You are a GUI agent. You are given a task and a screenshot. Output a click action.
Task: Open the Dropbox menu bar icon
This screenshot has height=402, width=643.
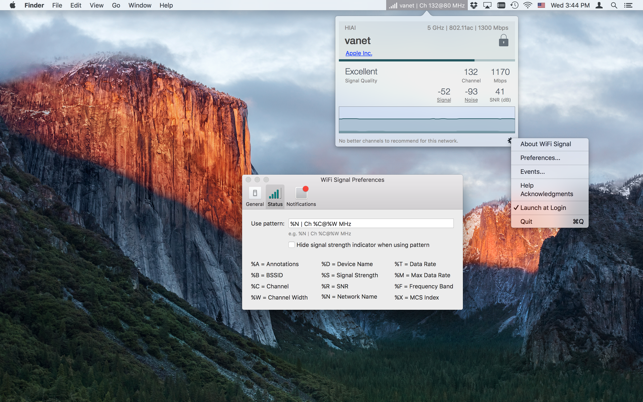point(474,5)
